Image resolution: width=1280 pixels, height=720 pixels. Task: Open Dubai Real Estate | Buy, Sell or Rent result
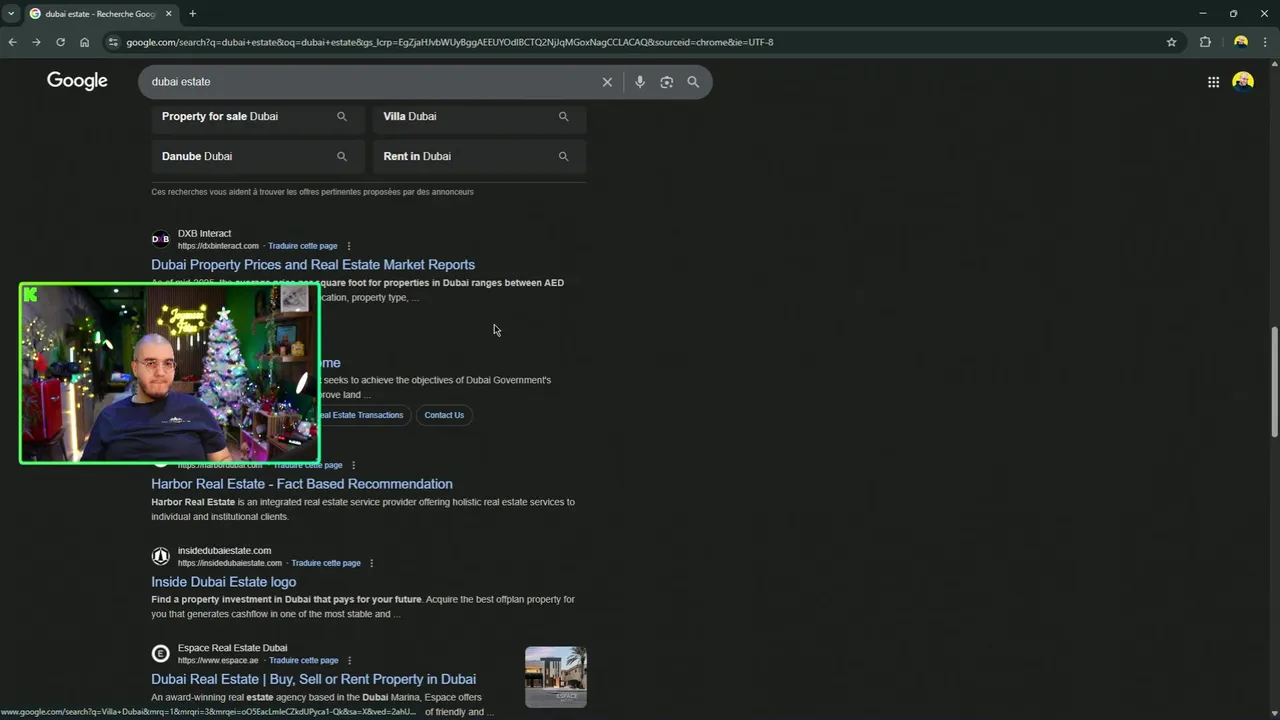[314, 680]
